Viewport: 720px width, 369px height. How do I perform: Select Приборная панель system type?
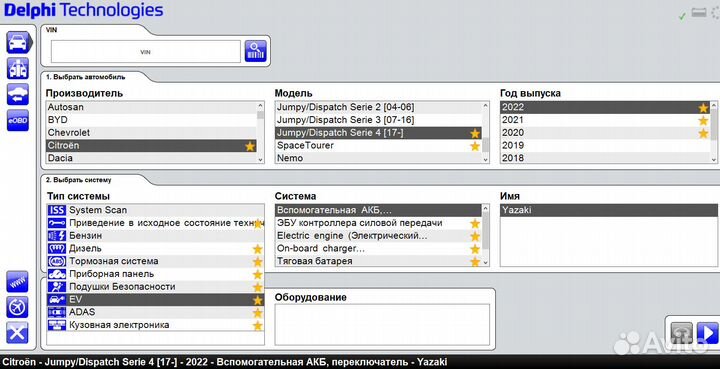(x=156, y=274)
